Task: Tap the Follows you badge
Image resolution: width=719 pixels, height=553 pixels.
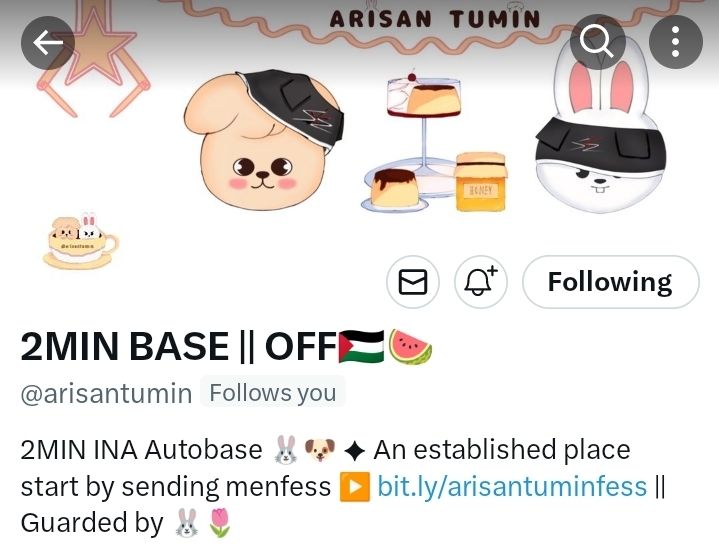Action: click(x=273, y=393)
